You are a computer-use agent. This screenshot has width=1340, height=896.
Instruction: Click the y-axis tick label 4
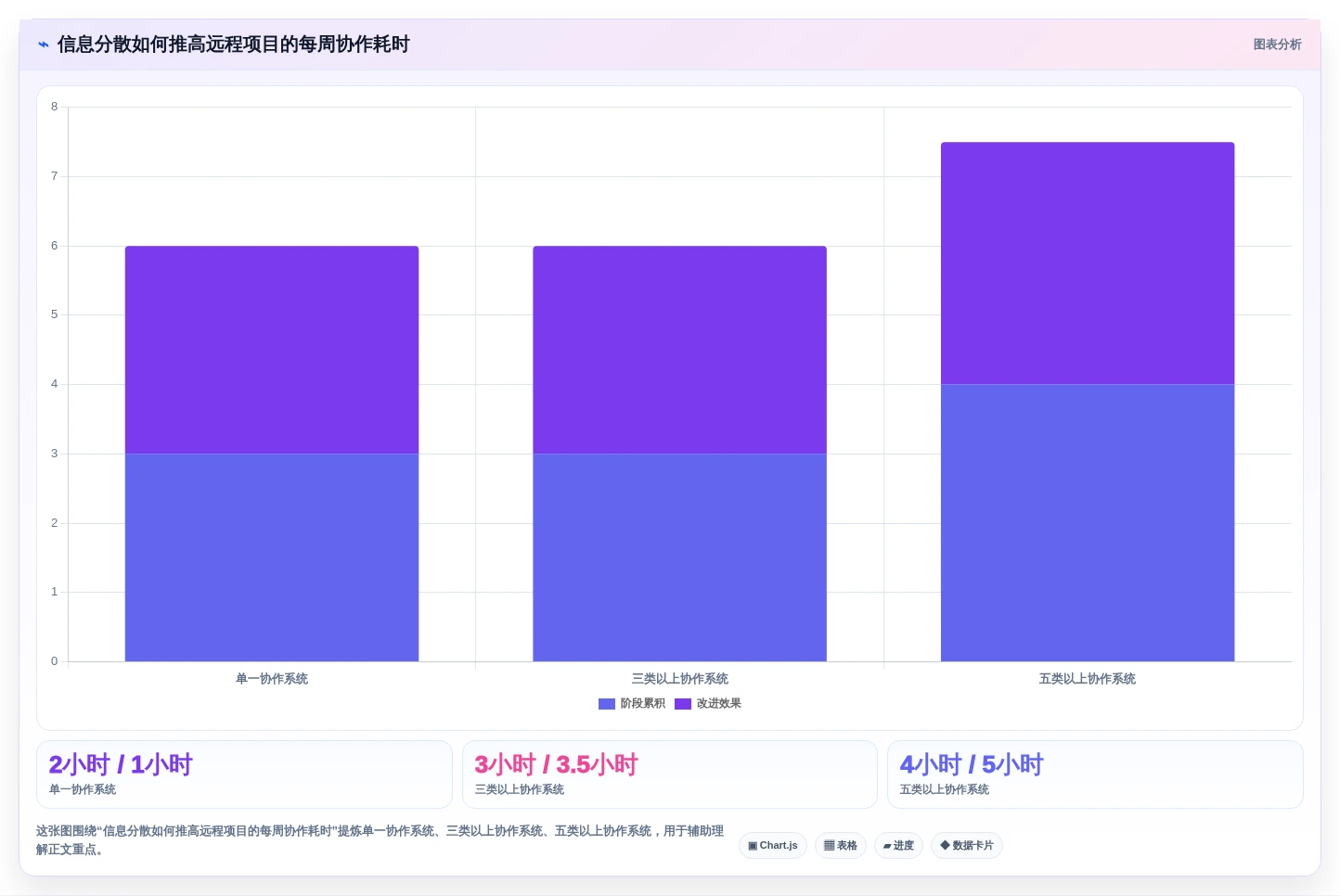point(54,384)
